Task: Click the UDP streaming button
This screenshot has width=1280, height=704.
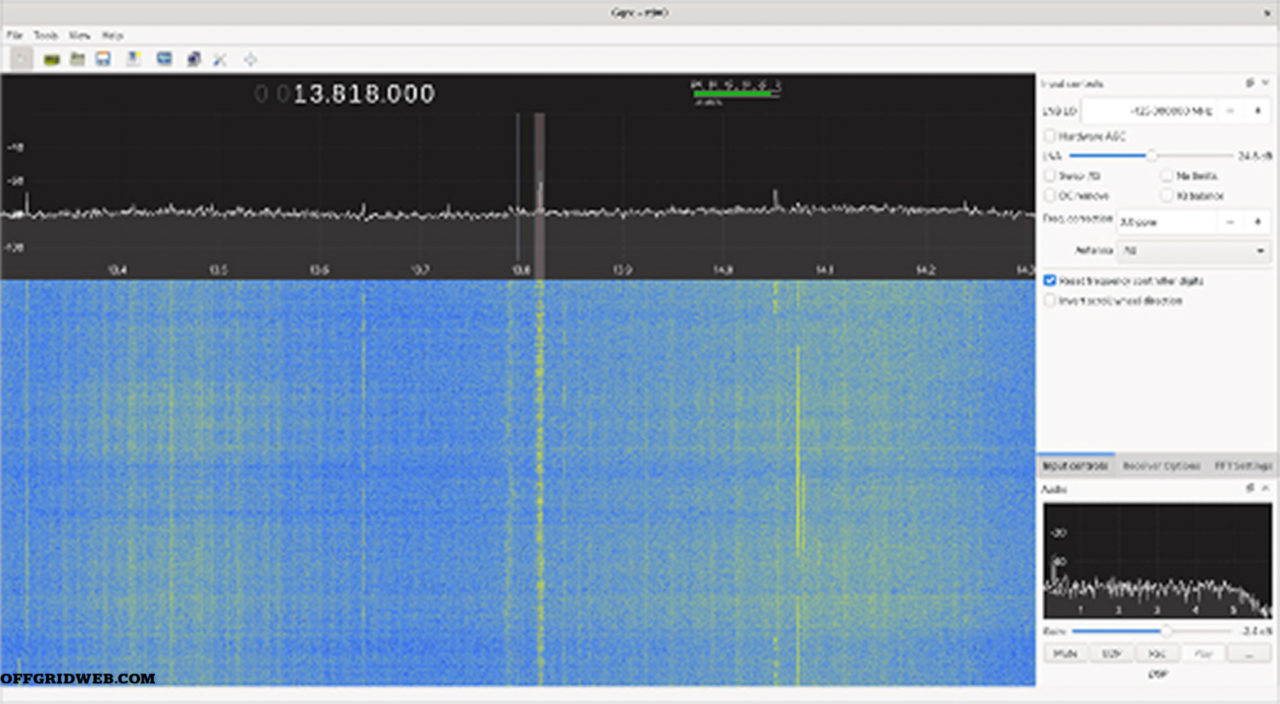Action: (x=1113, y=653)
